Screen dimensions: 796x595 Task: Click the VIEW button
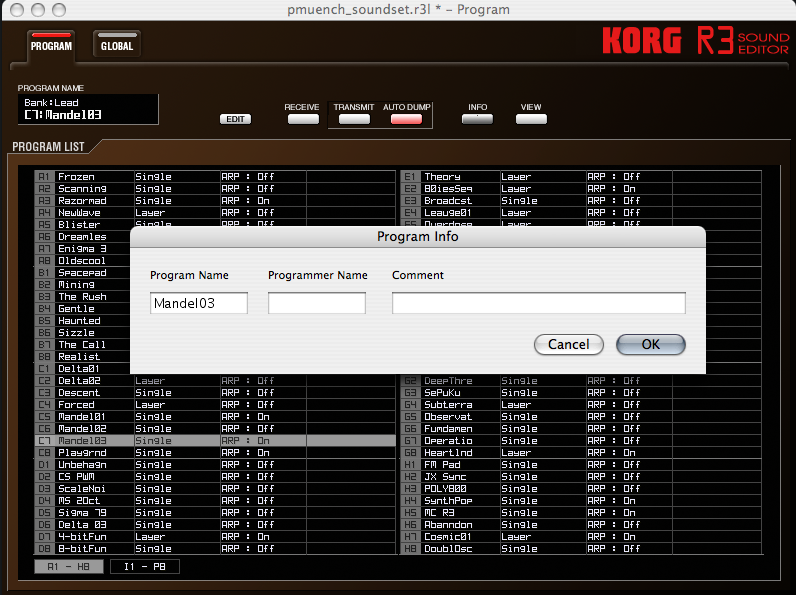point(531,119)
